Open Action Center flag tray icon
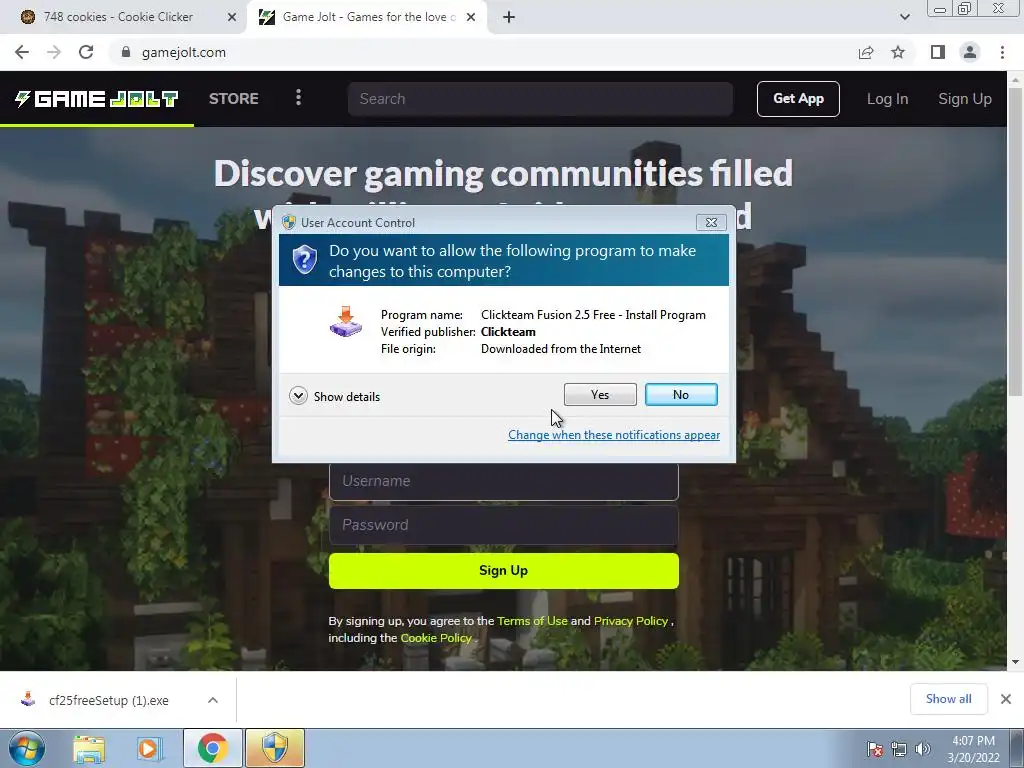Image resolution: width=1024 pixels, height=768 pixels. click(874, 749)
